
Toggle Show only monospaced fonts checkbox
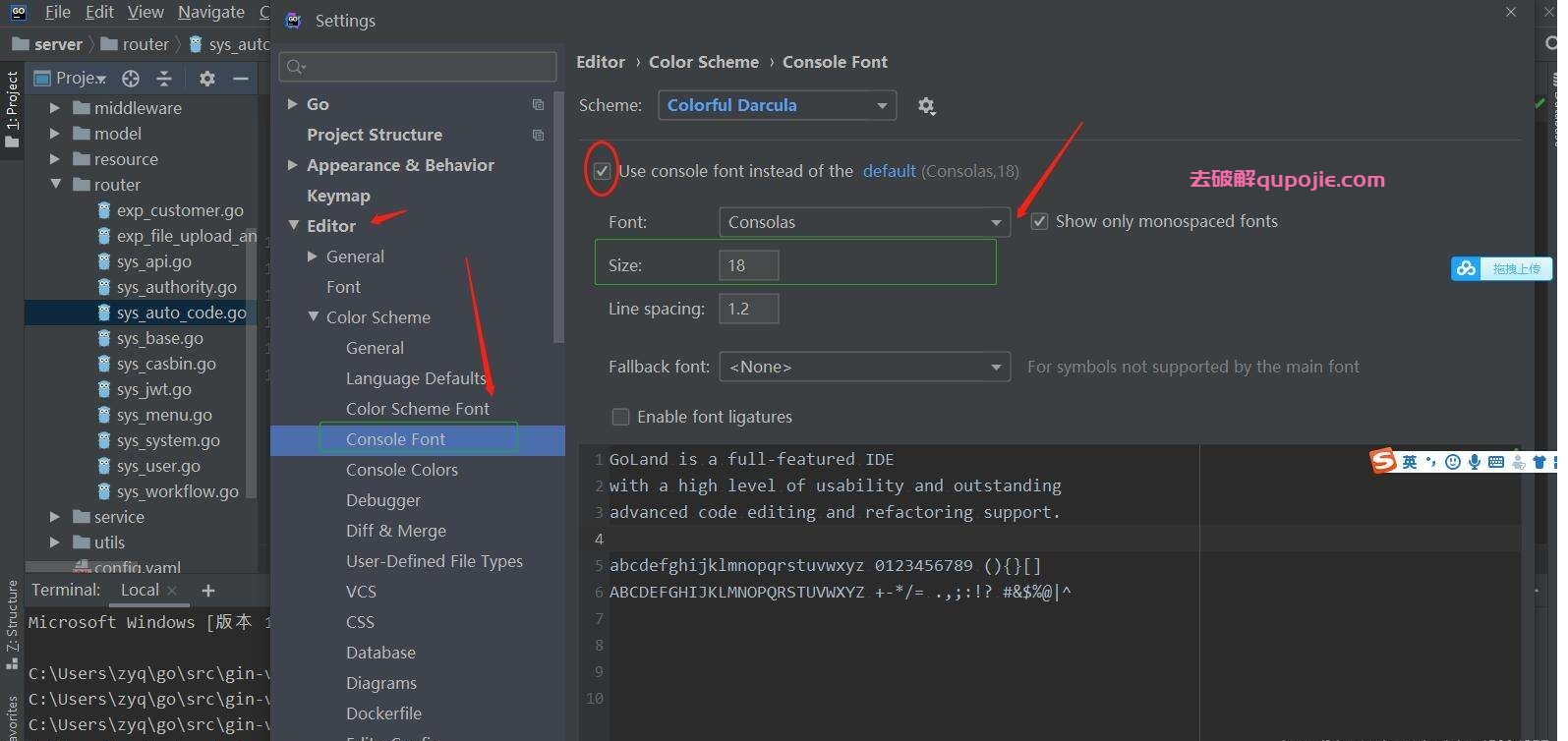1039,222
